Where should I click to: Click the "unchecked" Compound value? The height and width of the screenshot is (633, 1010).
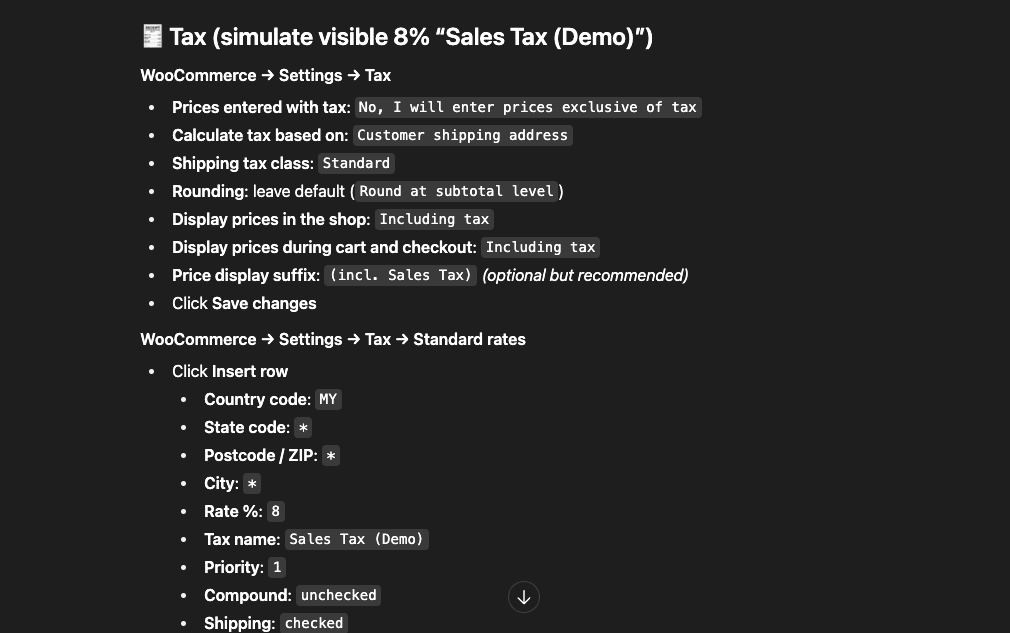(x=339, y=595)
